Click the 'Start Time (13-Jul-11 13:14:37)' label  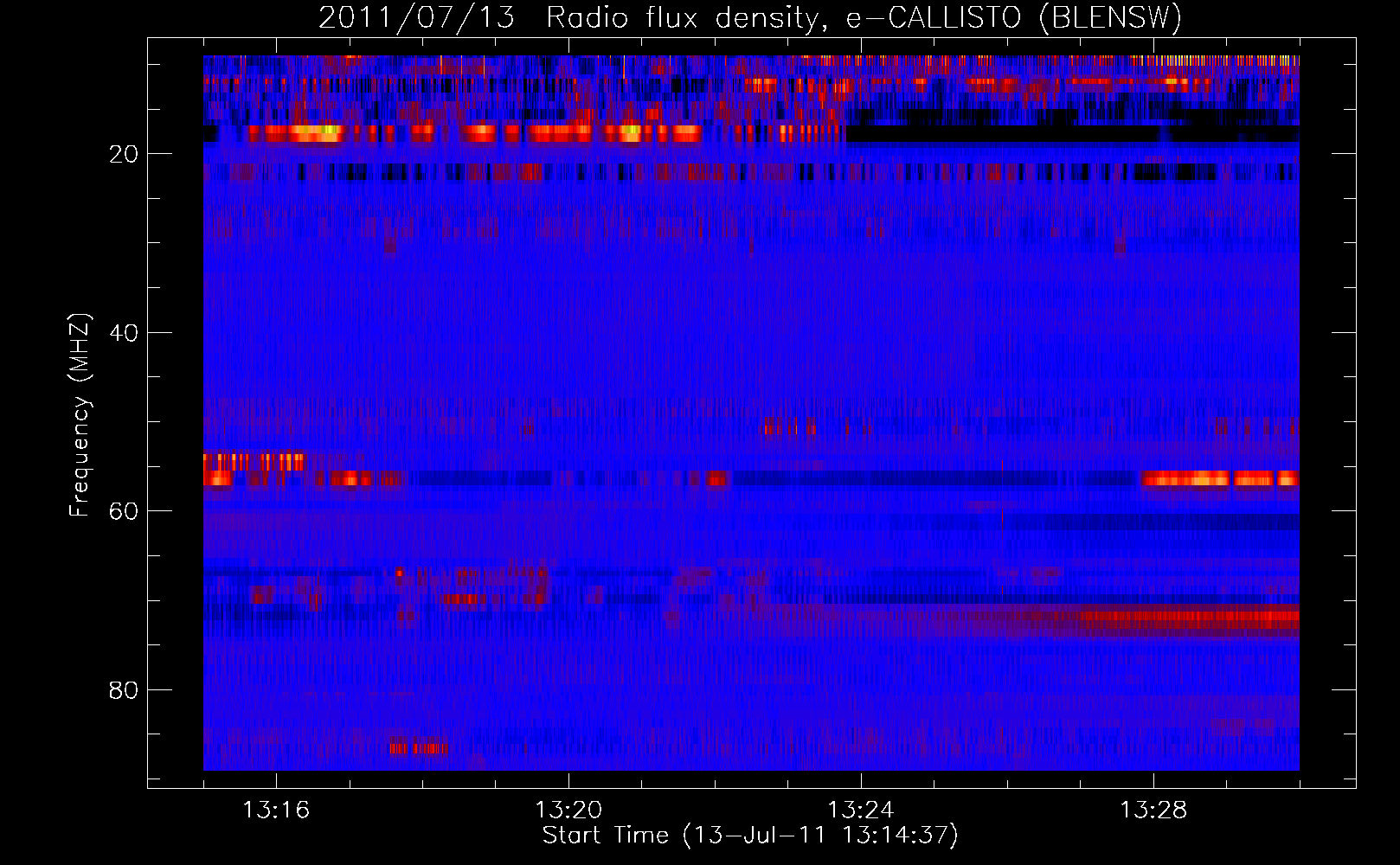point(750,836)
